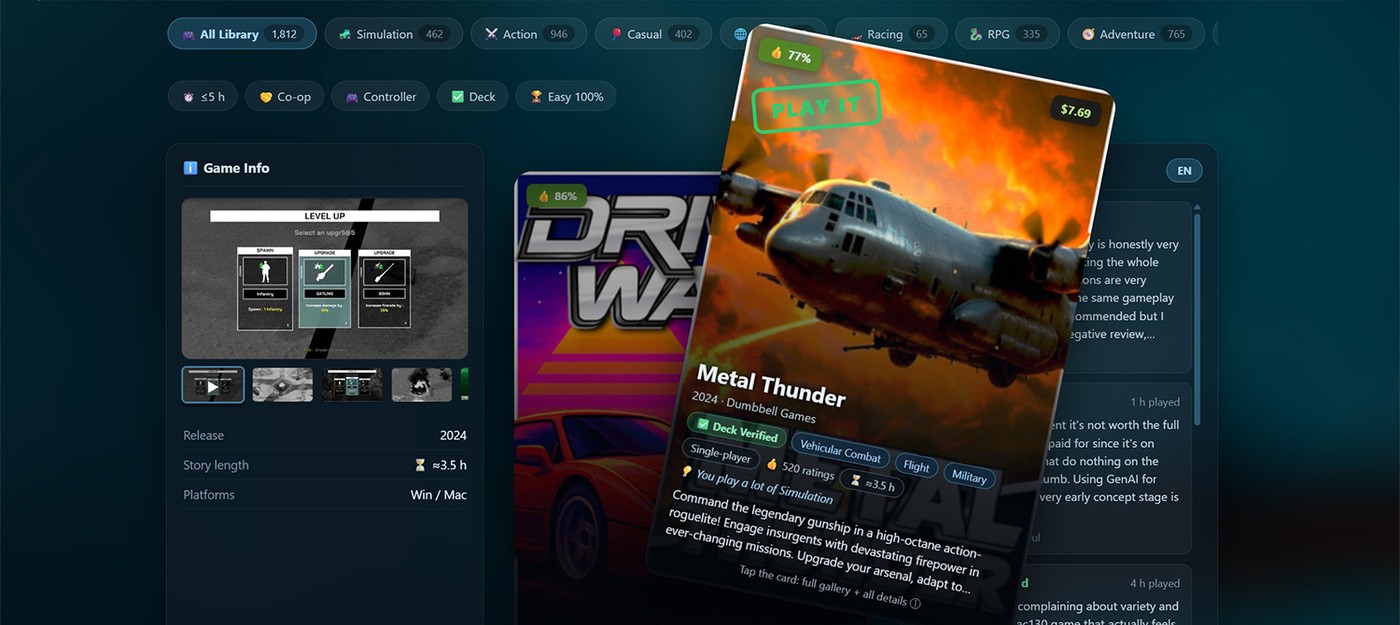Click the lightbulb 'You play a lot of Simulation' hint
Viewport: 1400px width, 625px height.
757,485
